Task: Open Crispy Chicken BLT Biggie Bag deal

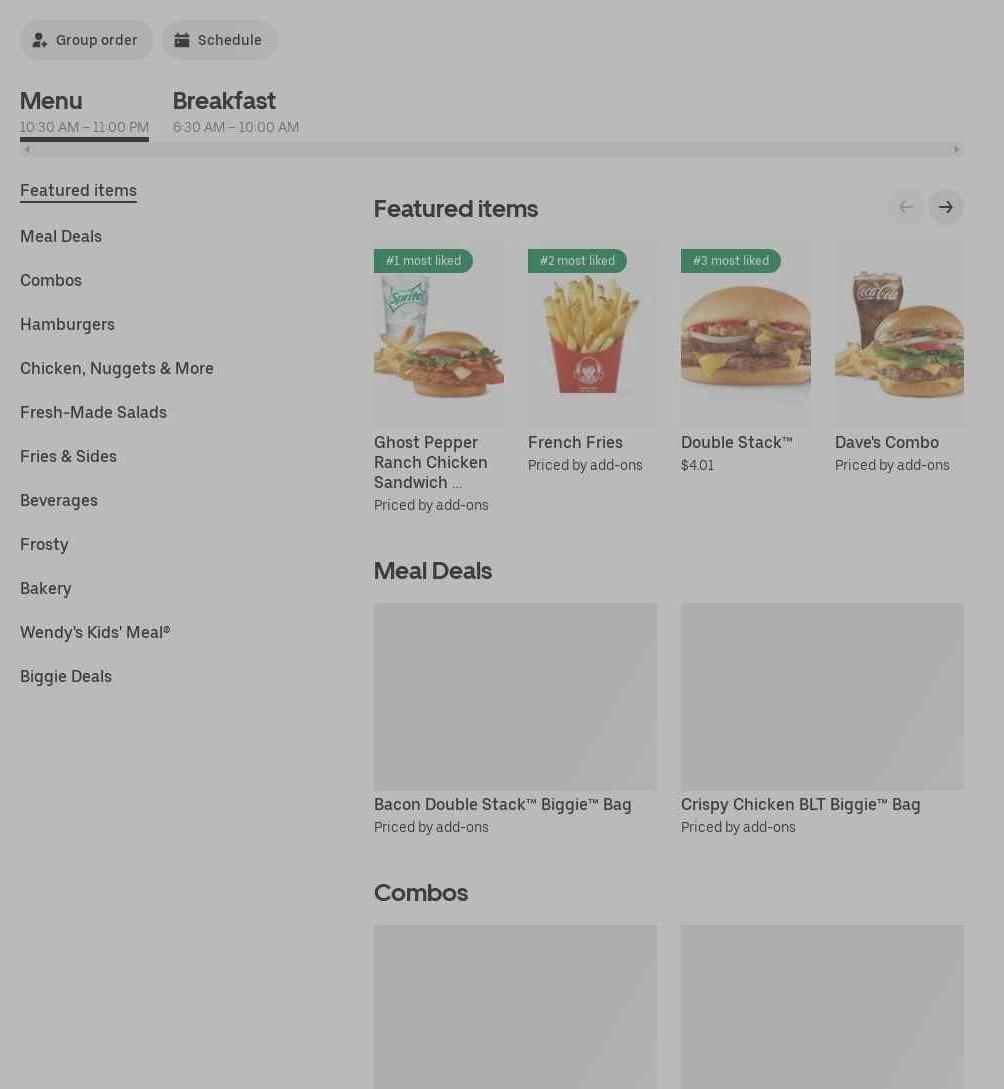Action: tap(822, 720)
